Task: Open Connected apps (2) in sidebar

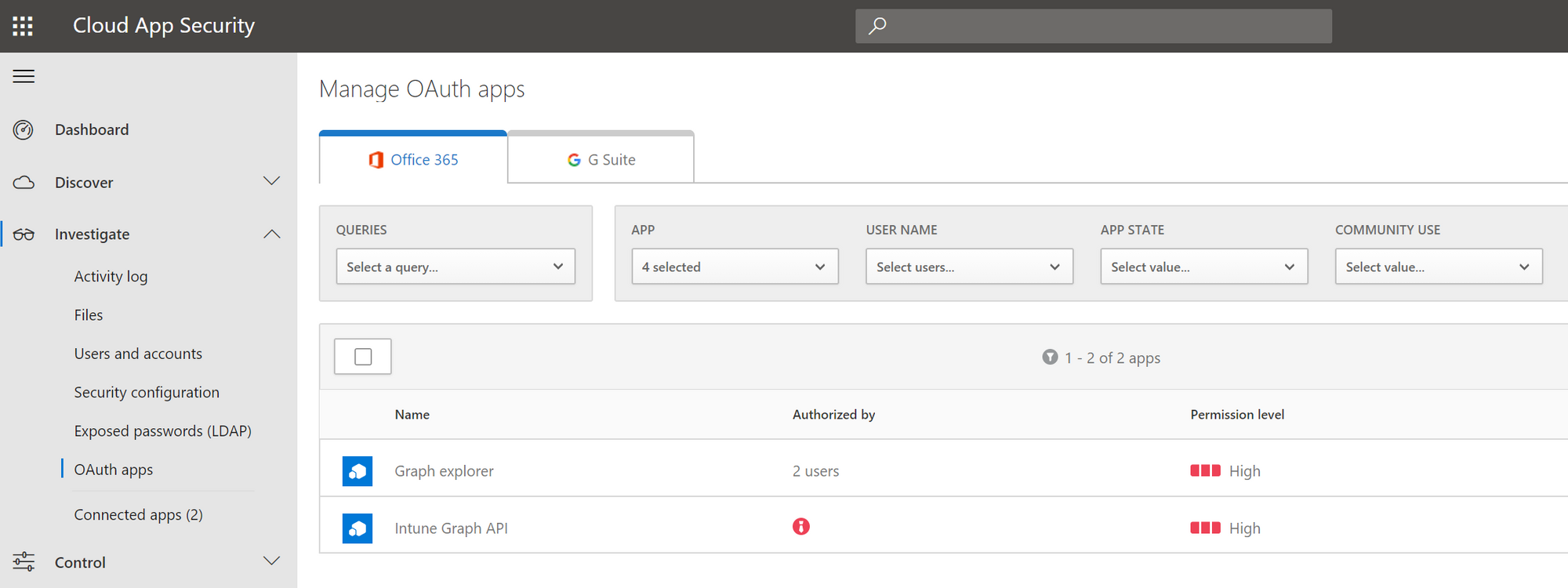Action: tap(138, 514)
